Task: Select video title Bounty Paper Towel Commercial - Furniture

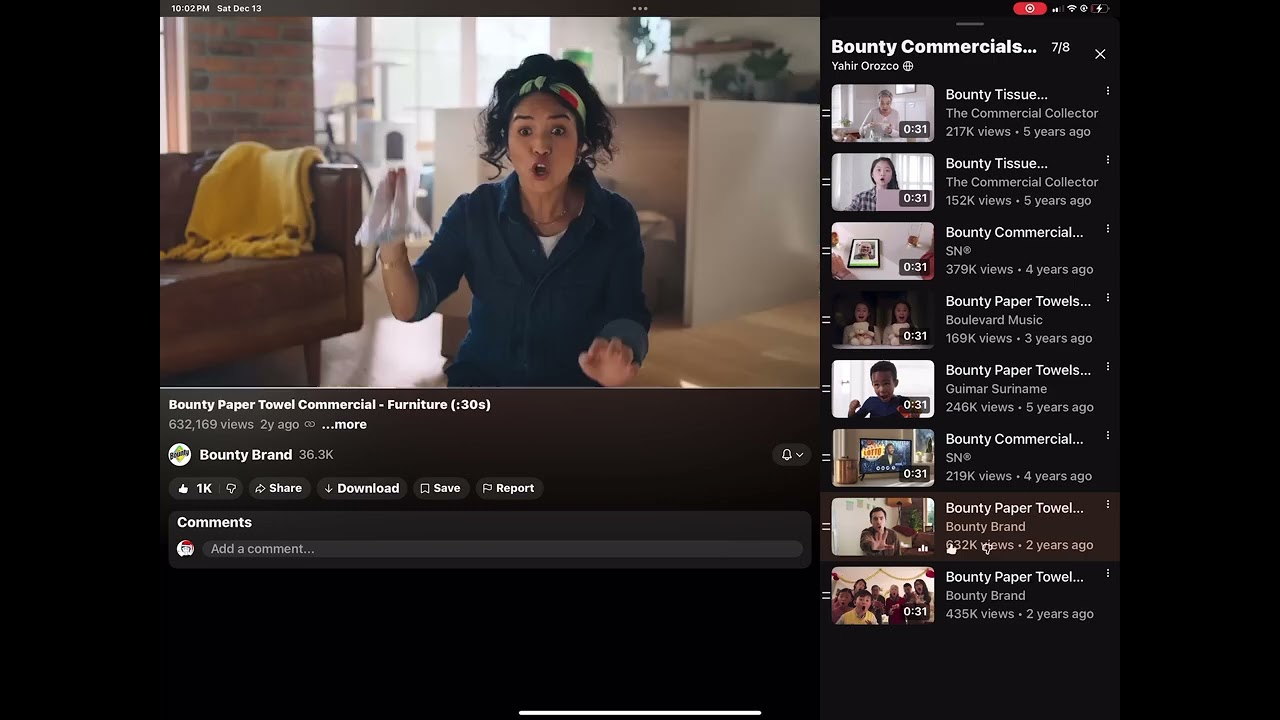Action: click(x=330, y=404)
